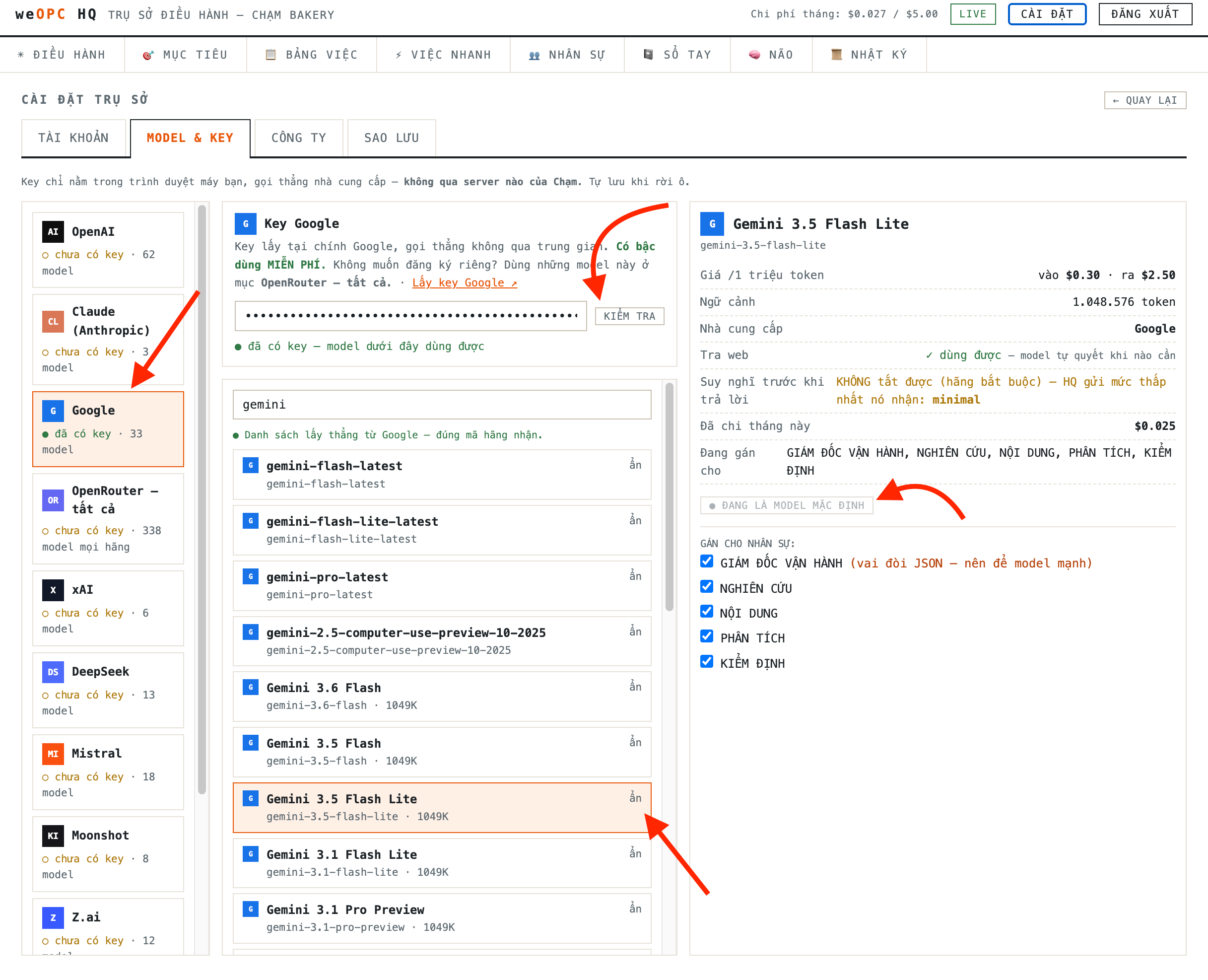1208x980 pixels.
Task: Click the G icon beside Gemini 3.5 Flash Lite title
Action: pos(712,223)
